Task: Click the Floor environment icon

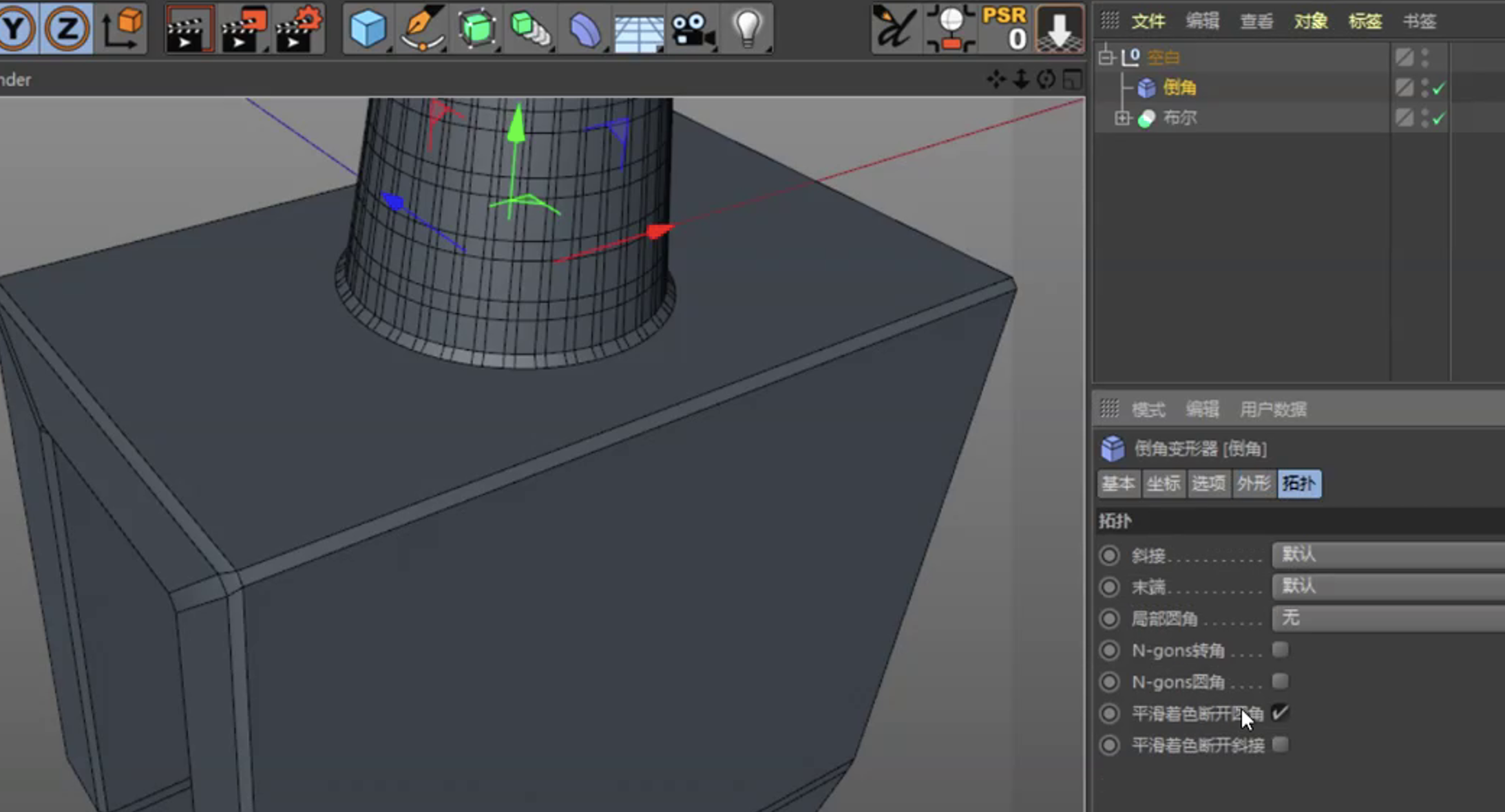Action: pyautogui.click(x=638, y=32)
